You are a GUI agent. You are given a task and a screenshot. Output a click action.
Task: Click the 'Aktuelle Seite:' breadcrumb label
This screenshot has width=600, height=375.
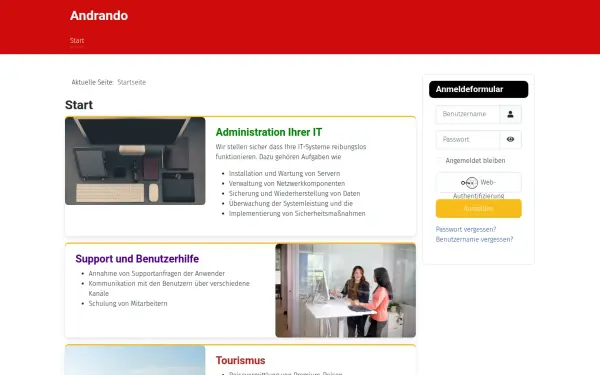[93, 82]
